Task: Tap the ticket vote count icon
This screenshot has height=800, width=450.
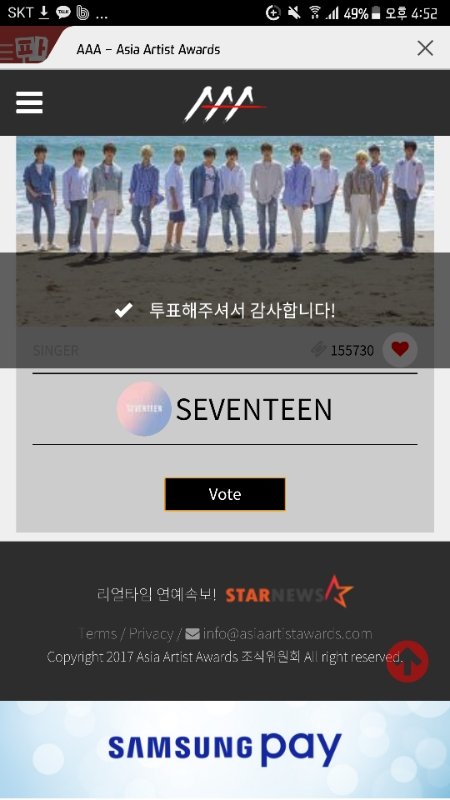Action: pos(319,350)
